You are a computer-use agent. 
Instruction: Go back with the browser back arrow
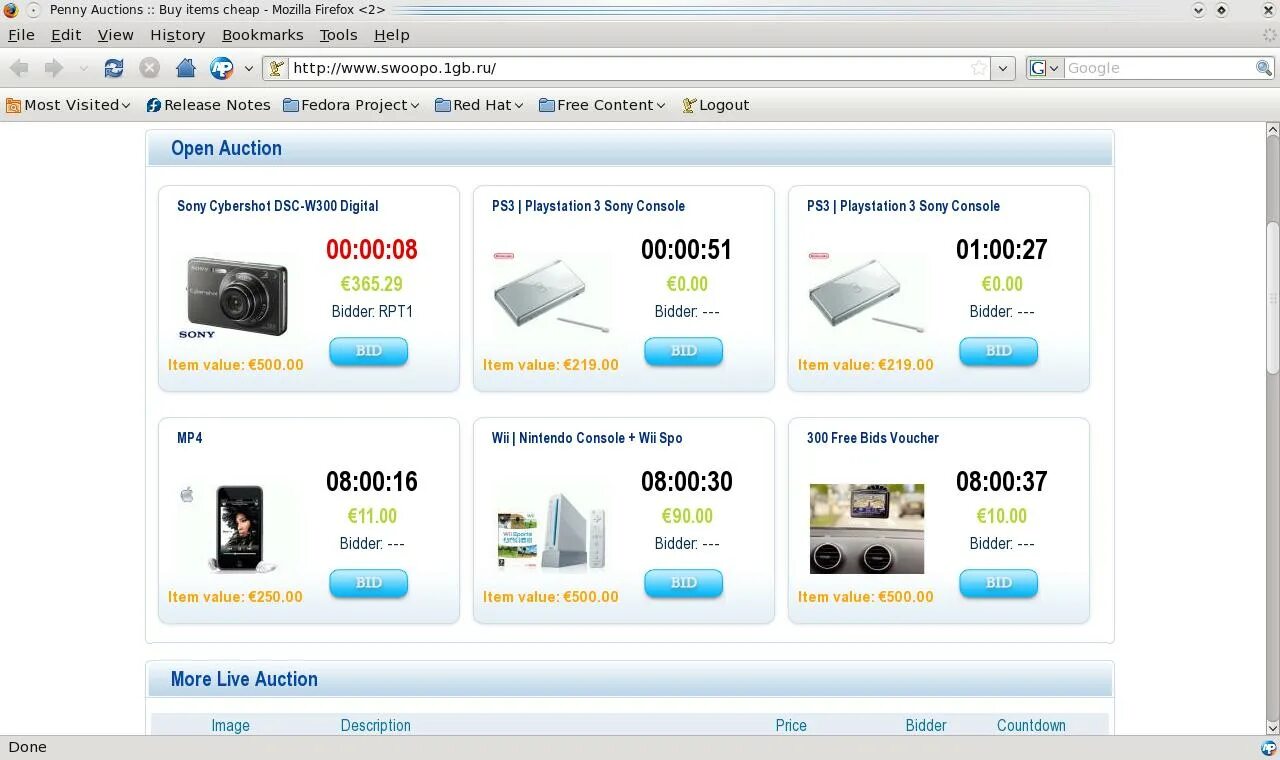point(19,68)
